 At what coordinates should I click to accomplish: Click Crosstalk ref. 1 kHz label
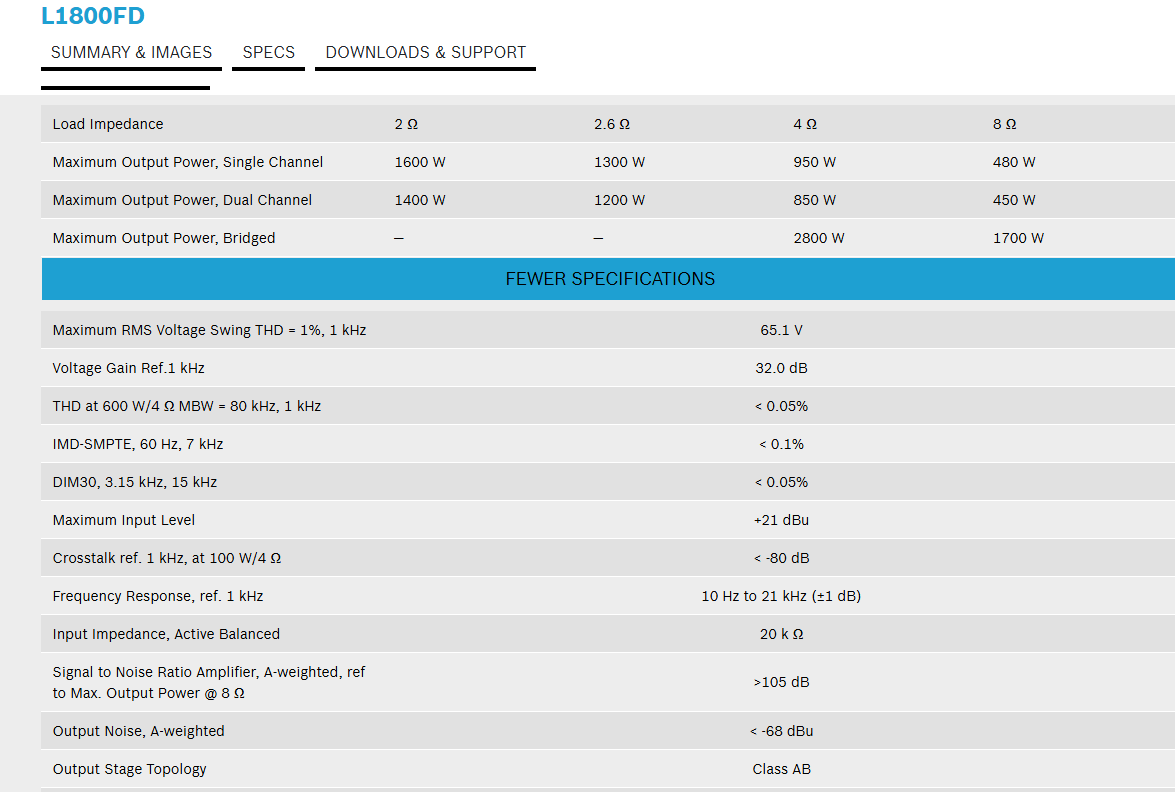(166, 558)
